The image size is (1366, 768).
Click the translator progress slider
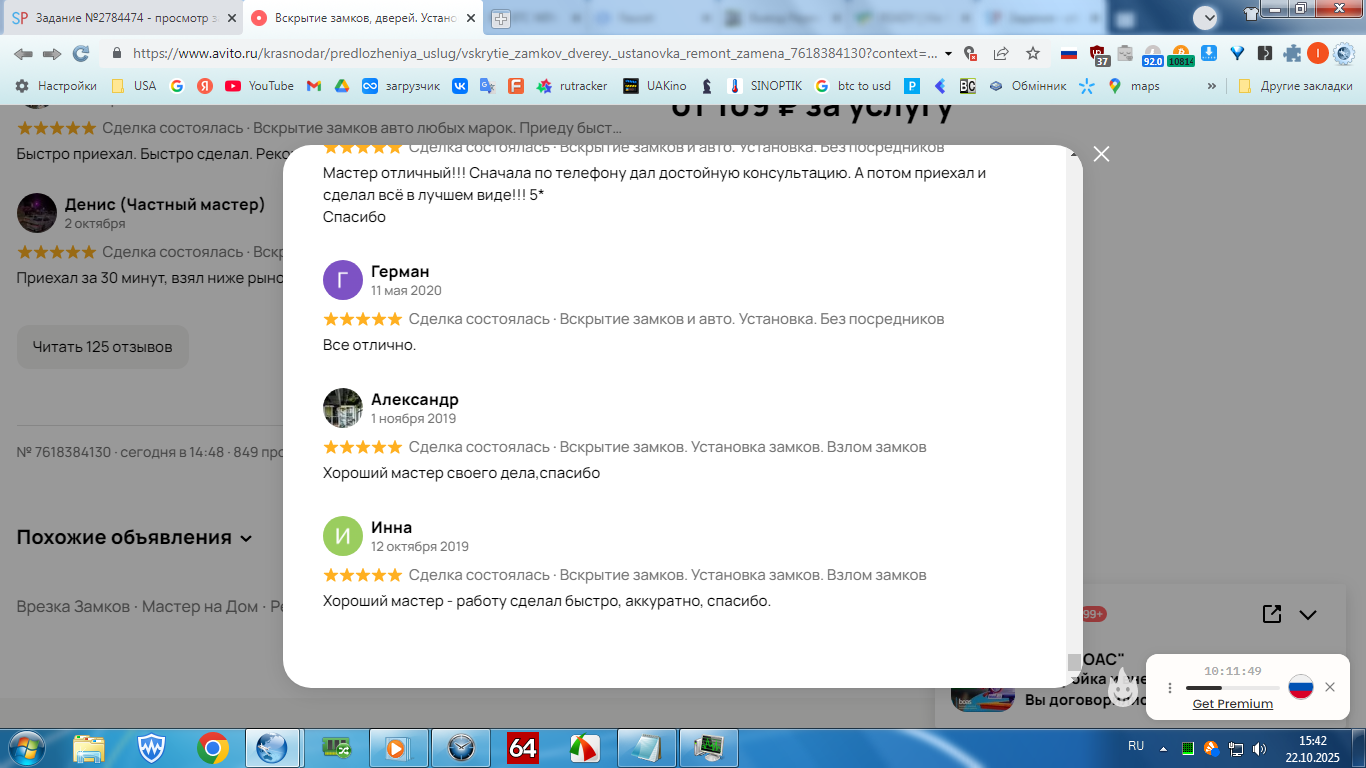(x=1233, y=688)
